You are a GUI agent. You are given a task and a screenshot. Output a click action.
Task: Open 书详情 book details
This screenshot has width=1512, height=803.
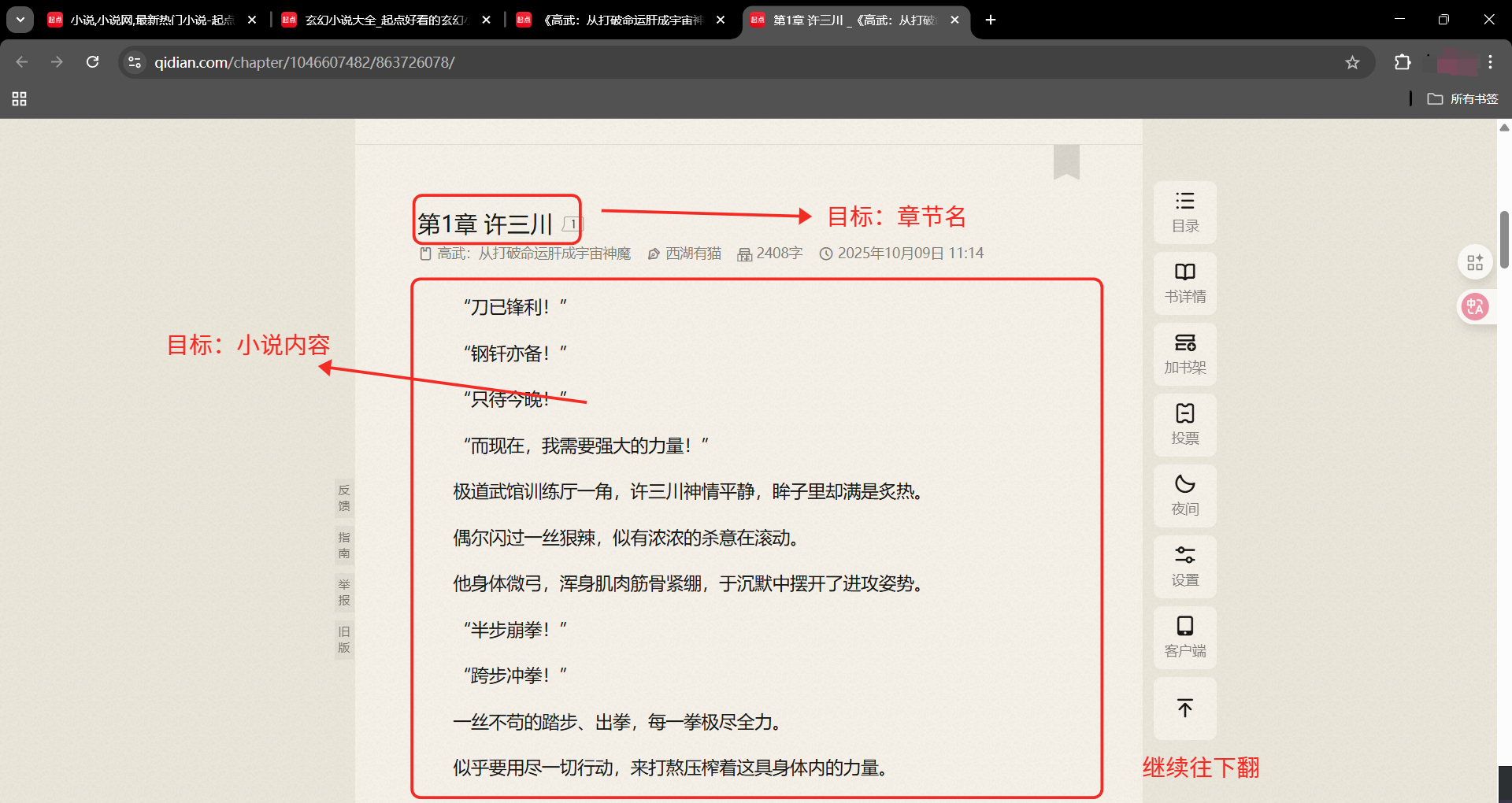[x=1184, y=283]
